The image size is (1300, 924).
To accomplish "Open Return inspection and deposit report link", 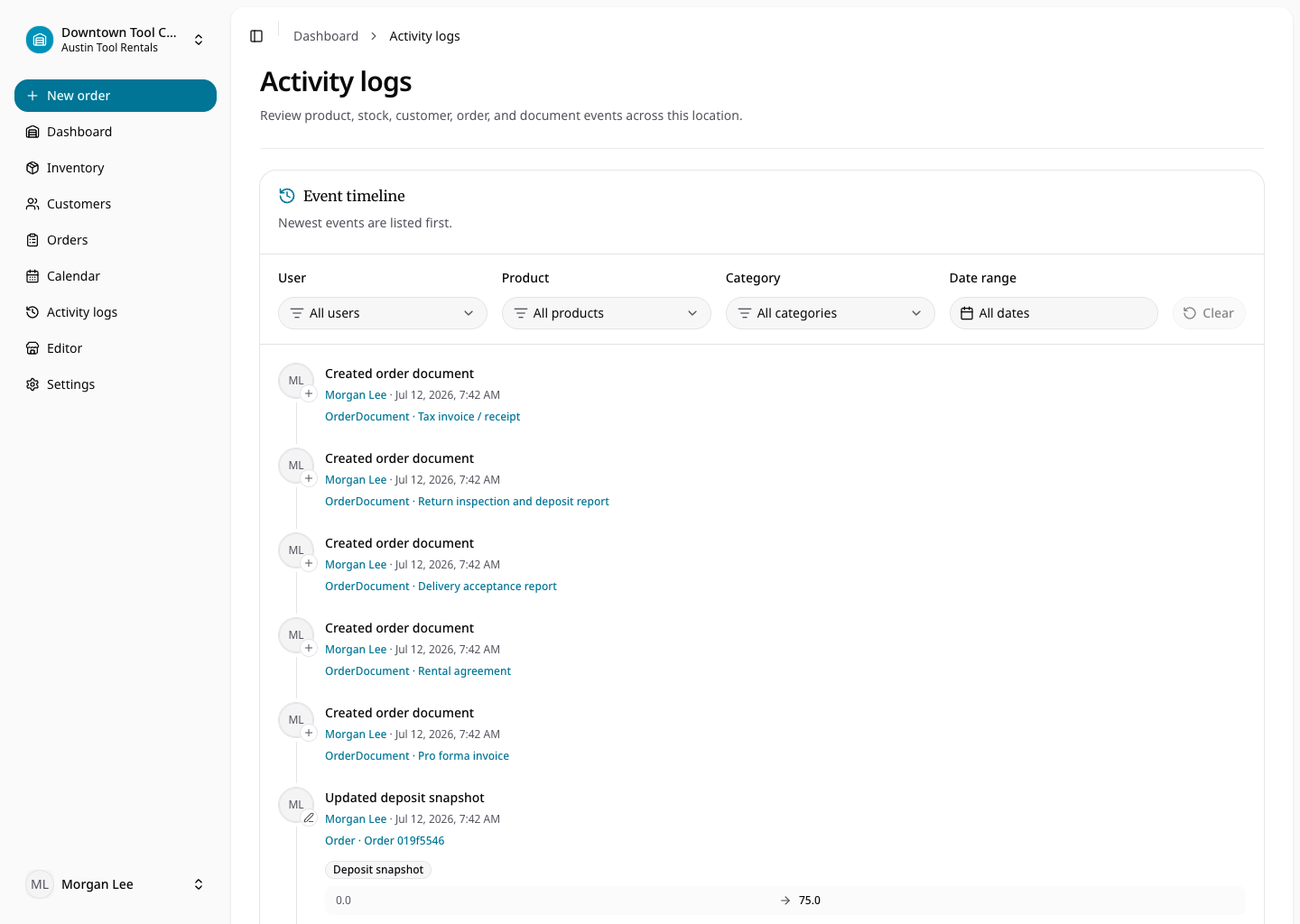I will (467, 502).
